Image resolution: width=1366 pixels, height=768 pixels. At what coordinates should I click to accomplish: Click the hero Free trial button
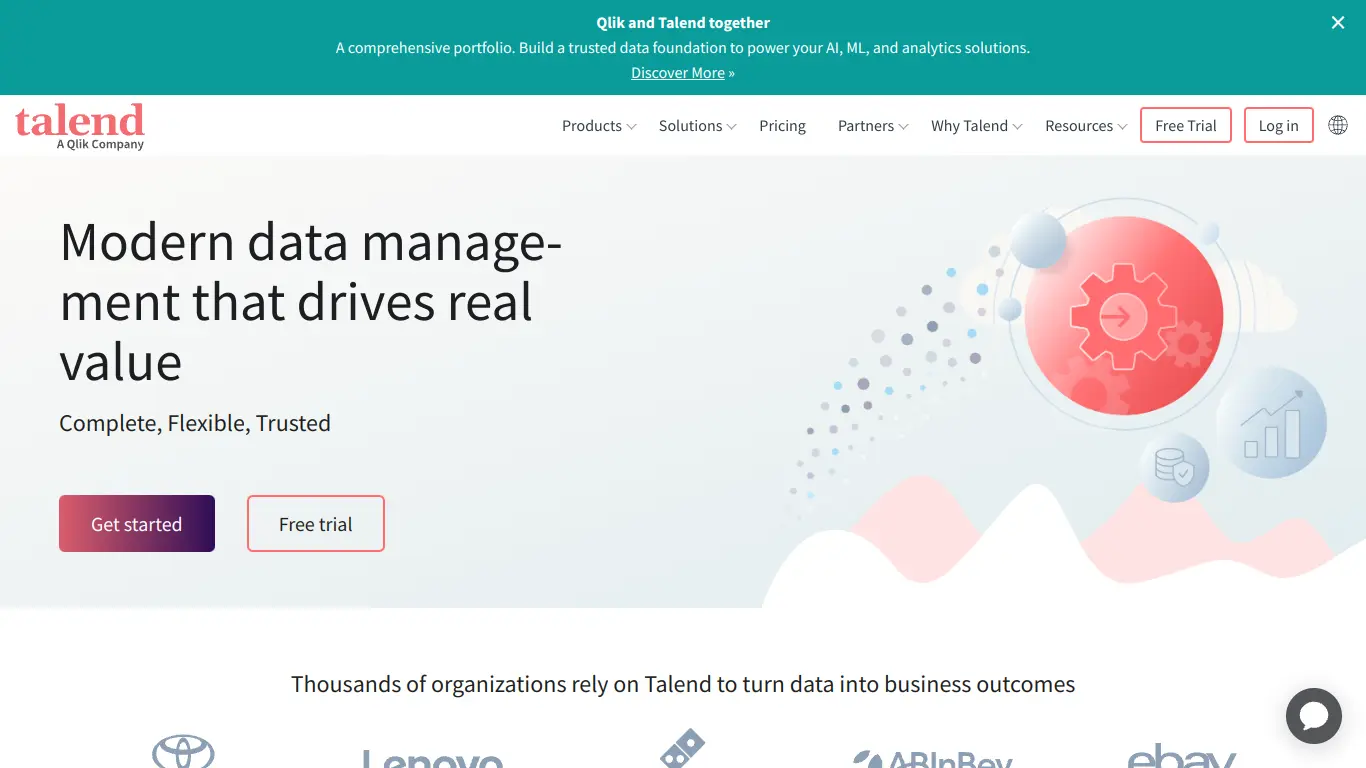point(316,524)
